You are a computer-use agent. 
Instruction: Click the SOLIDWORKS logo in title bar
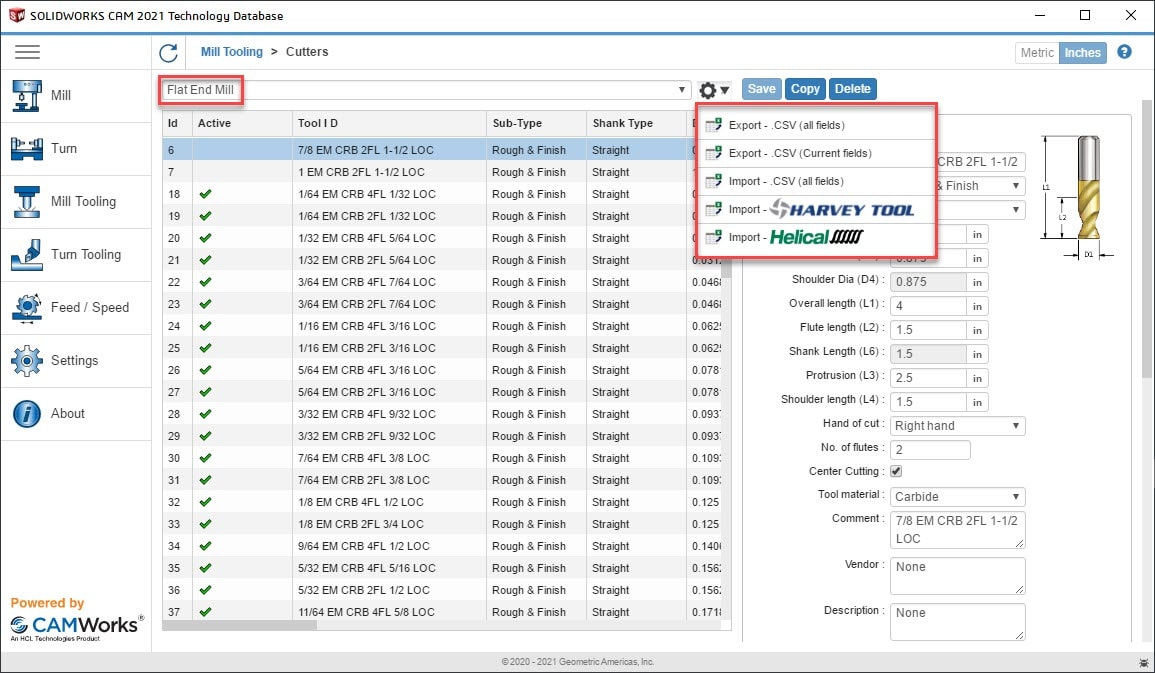click(16, 15)
